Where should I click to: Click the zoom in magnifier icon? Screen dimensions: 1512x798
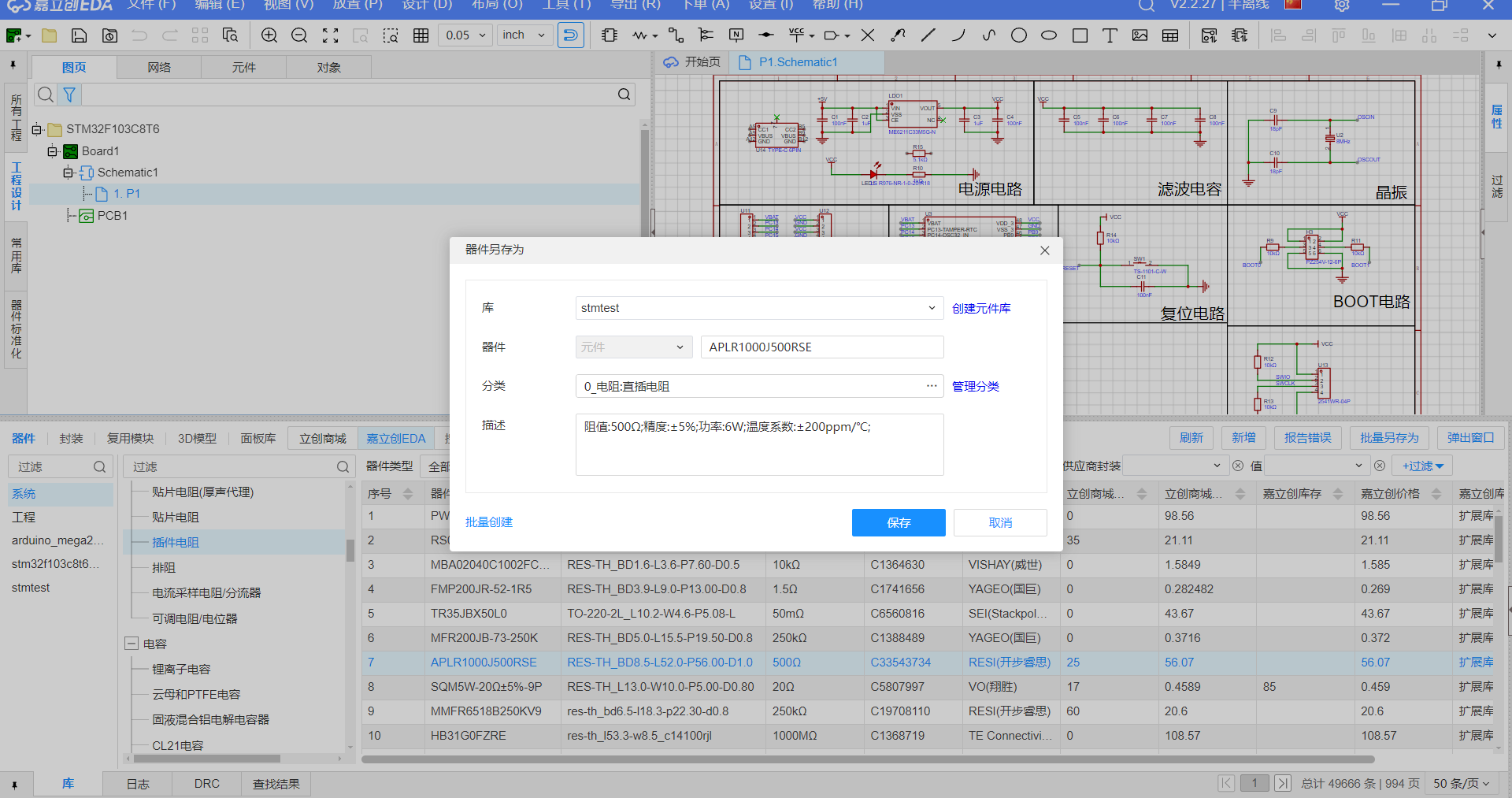[x=269, y=35]
